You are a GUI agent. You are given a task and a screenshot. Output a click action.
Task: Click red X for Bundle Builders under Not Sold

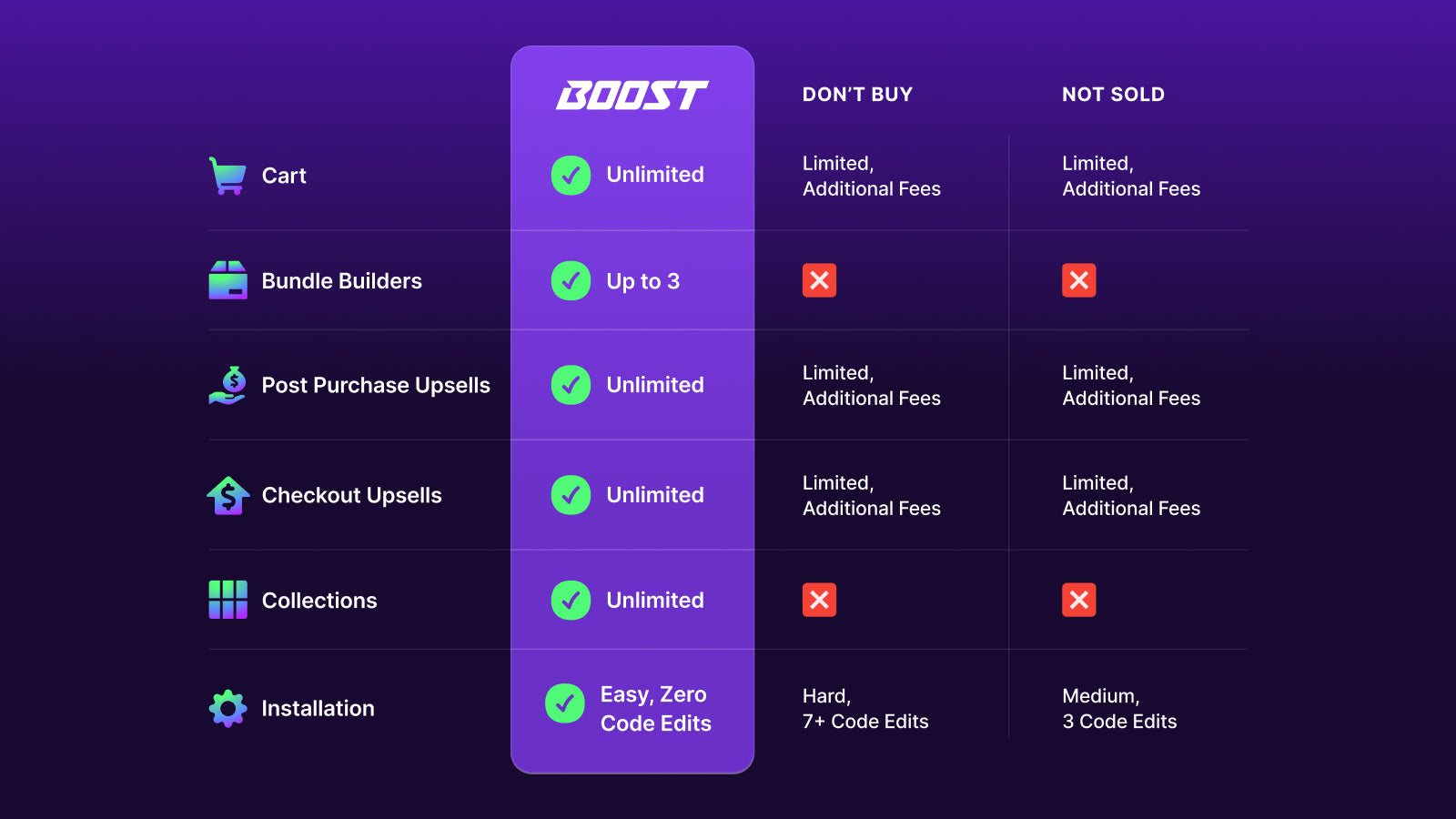point(1079,280)
